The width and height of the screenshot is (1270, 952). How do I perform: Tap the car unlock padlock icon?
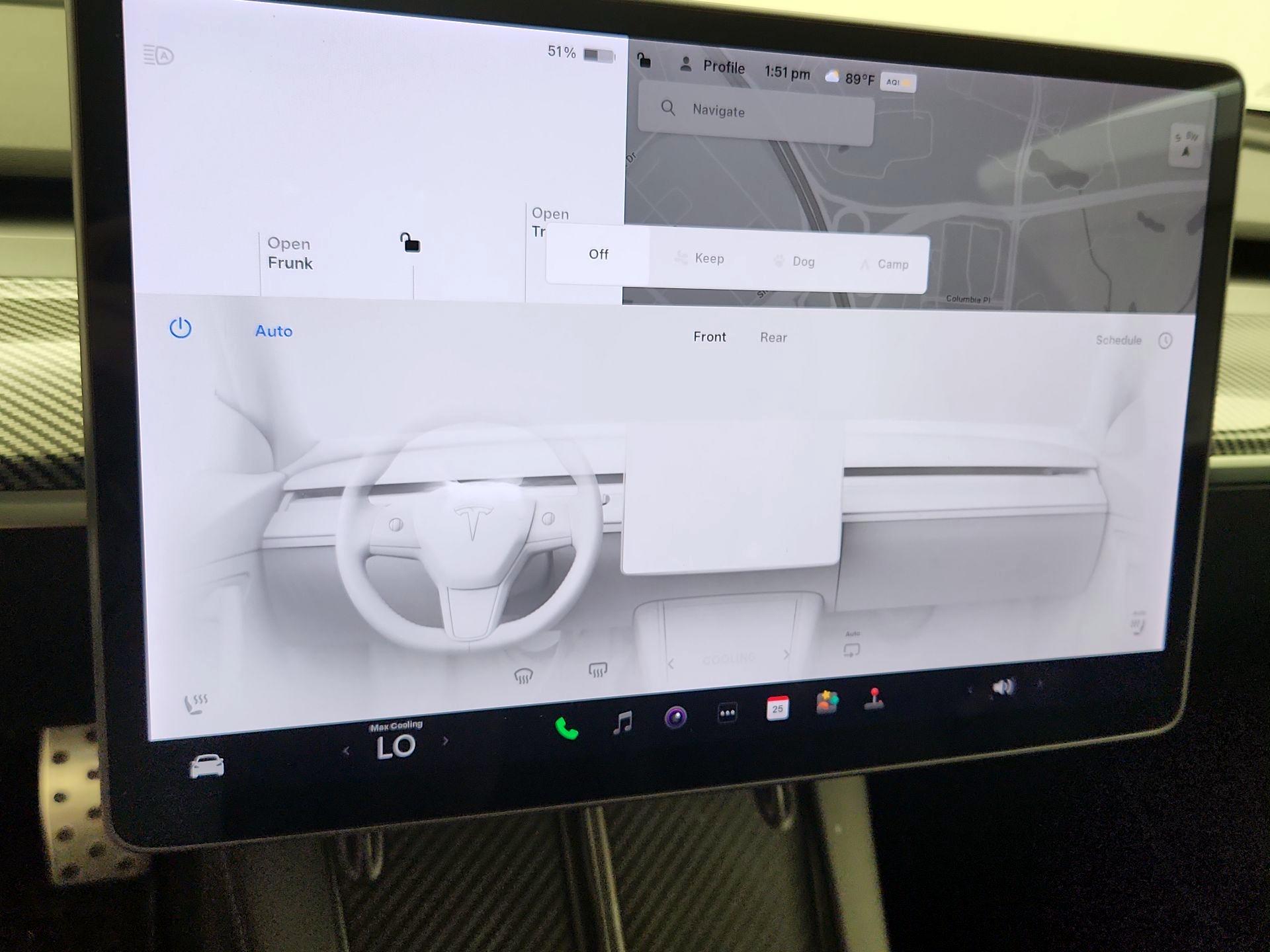410,243
